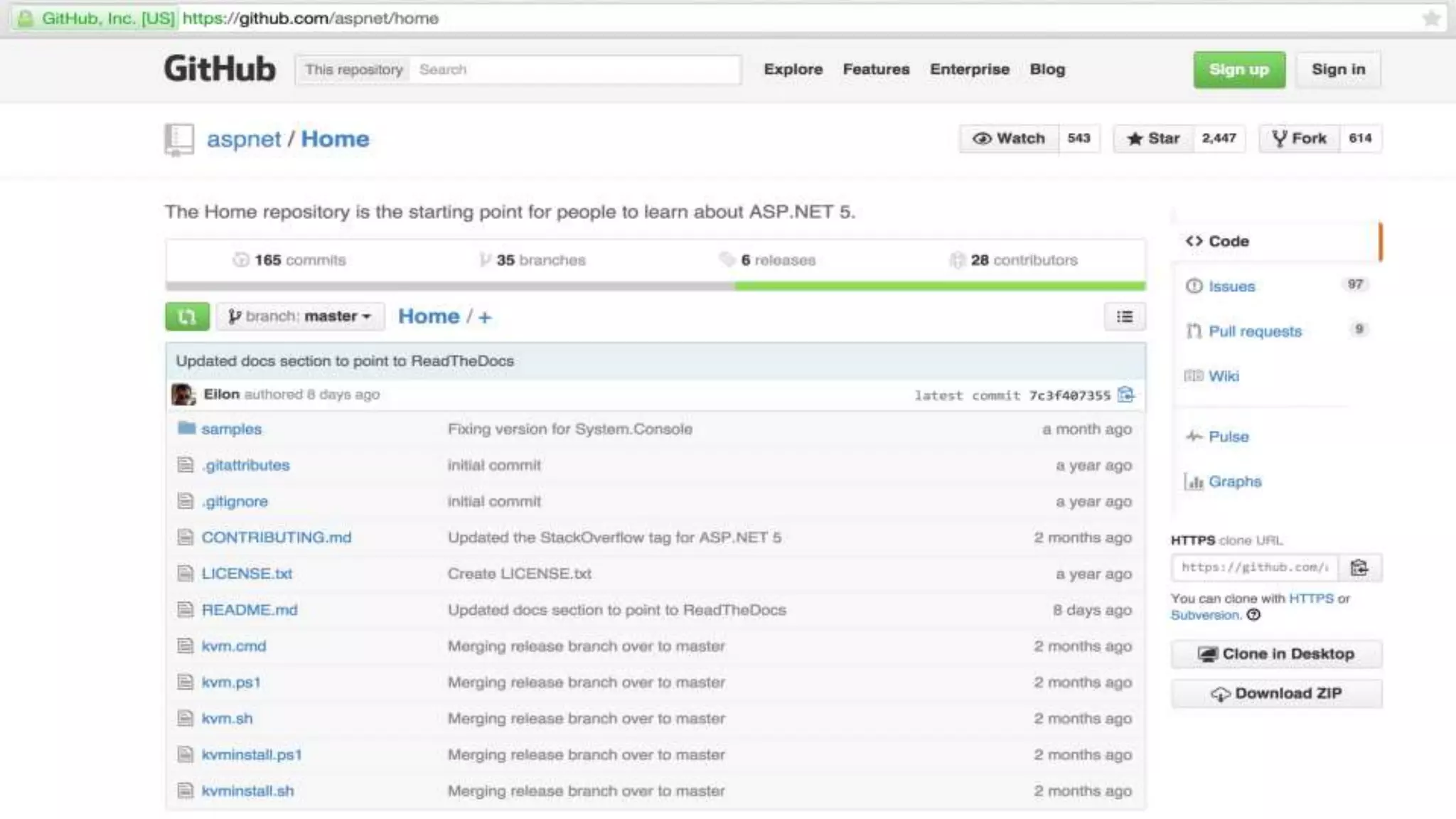The width and height of the screenshot is (1456, 819).
Task: Copy the latest commit SHA with clipboard icon
Action: (x=1126, y=395)
